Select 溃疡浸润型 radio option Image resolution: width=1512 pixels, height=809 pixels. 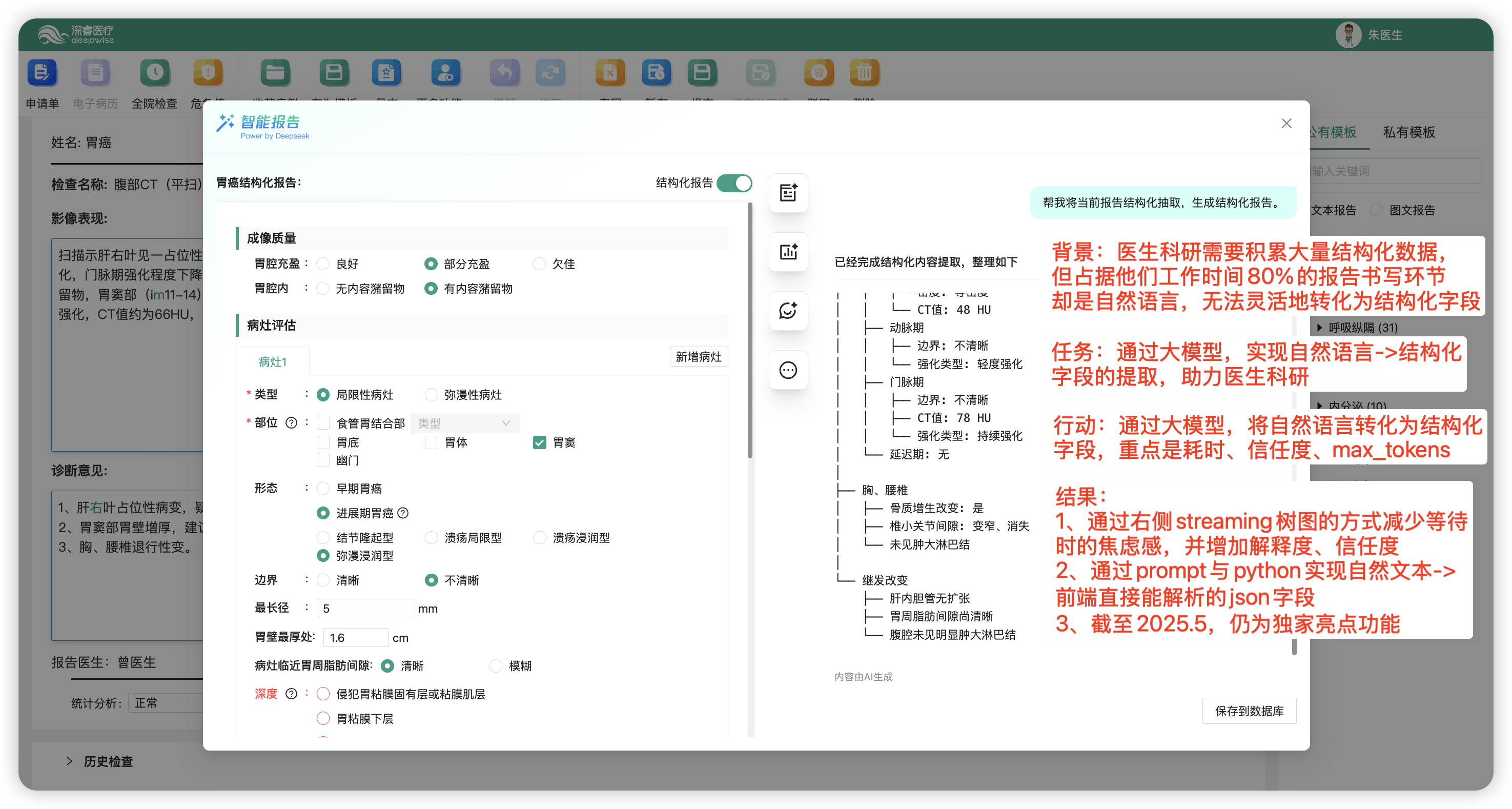pos(539,538)
